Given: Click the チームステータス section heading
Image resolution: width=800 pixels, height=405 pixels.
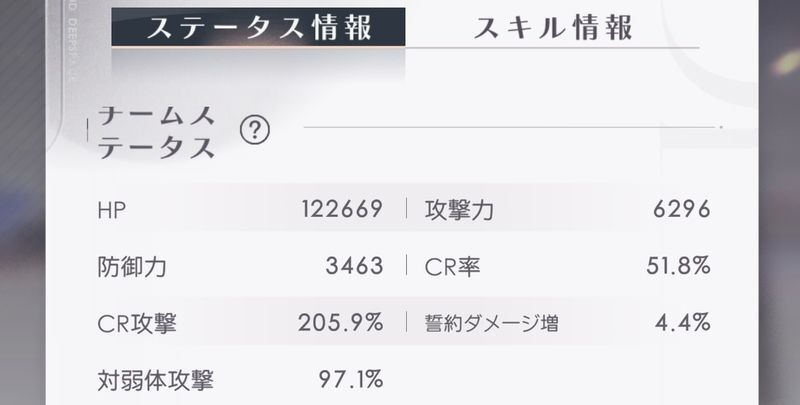Looking at the screenshot, I should (x=156, y=133).
